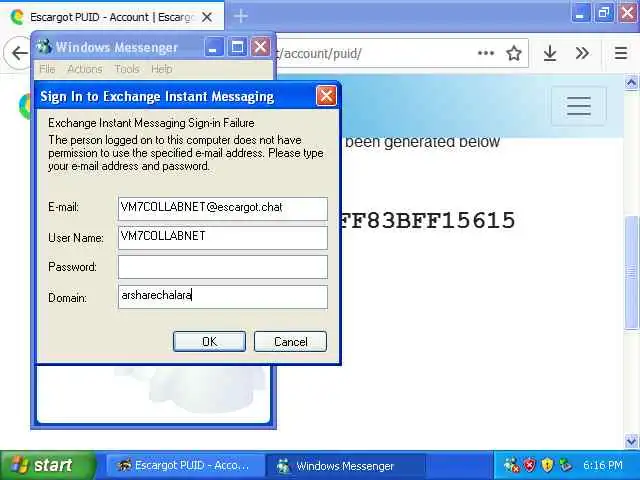Close the Windows Messenger window
The width and height of the screenshot is (640, 480).
pyautogui.click(x=260, y=47)
